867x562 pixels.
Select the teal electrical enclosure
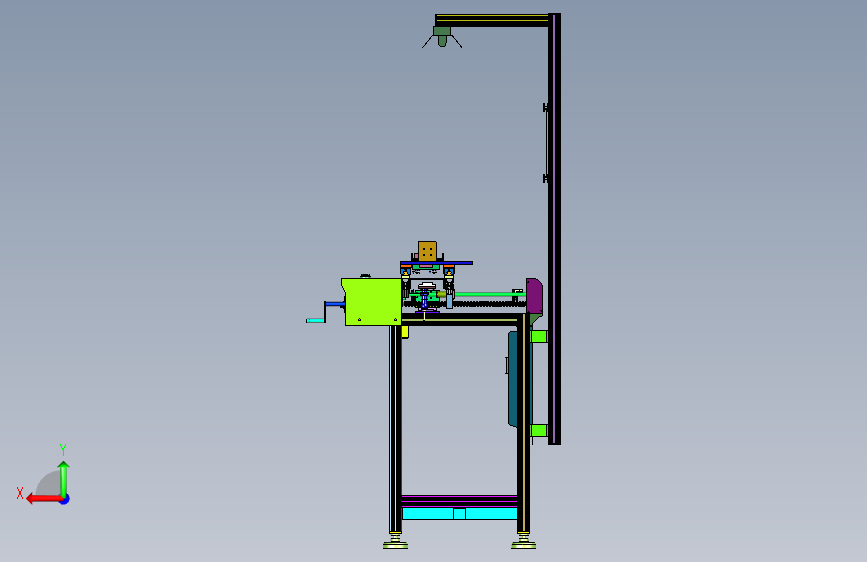click(x=514, y=379)
